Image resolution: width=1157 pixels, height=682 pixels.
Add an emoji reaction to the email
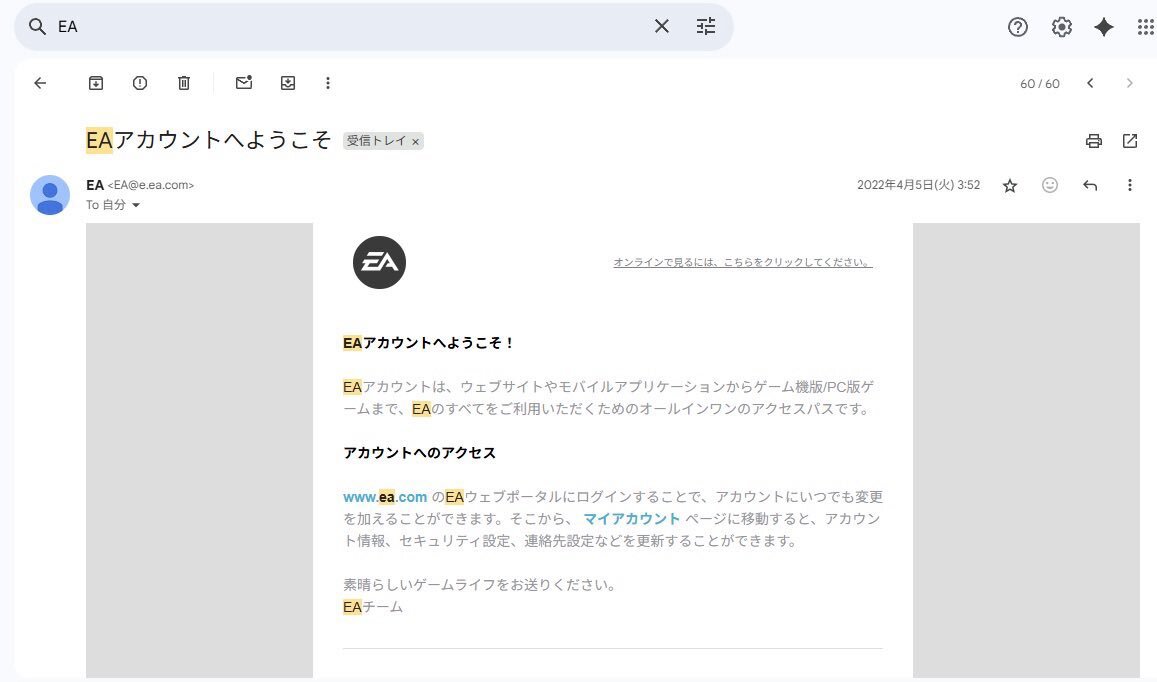point(1050,185)
